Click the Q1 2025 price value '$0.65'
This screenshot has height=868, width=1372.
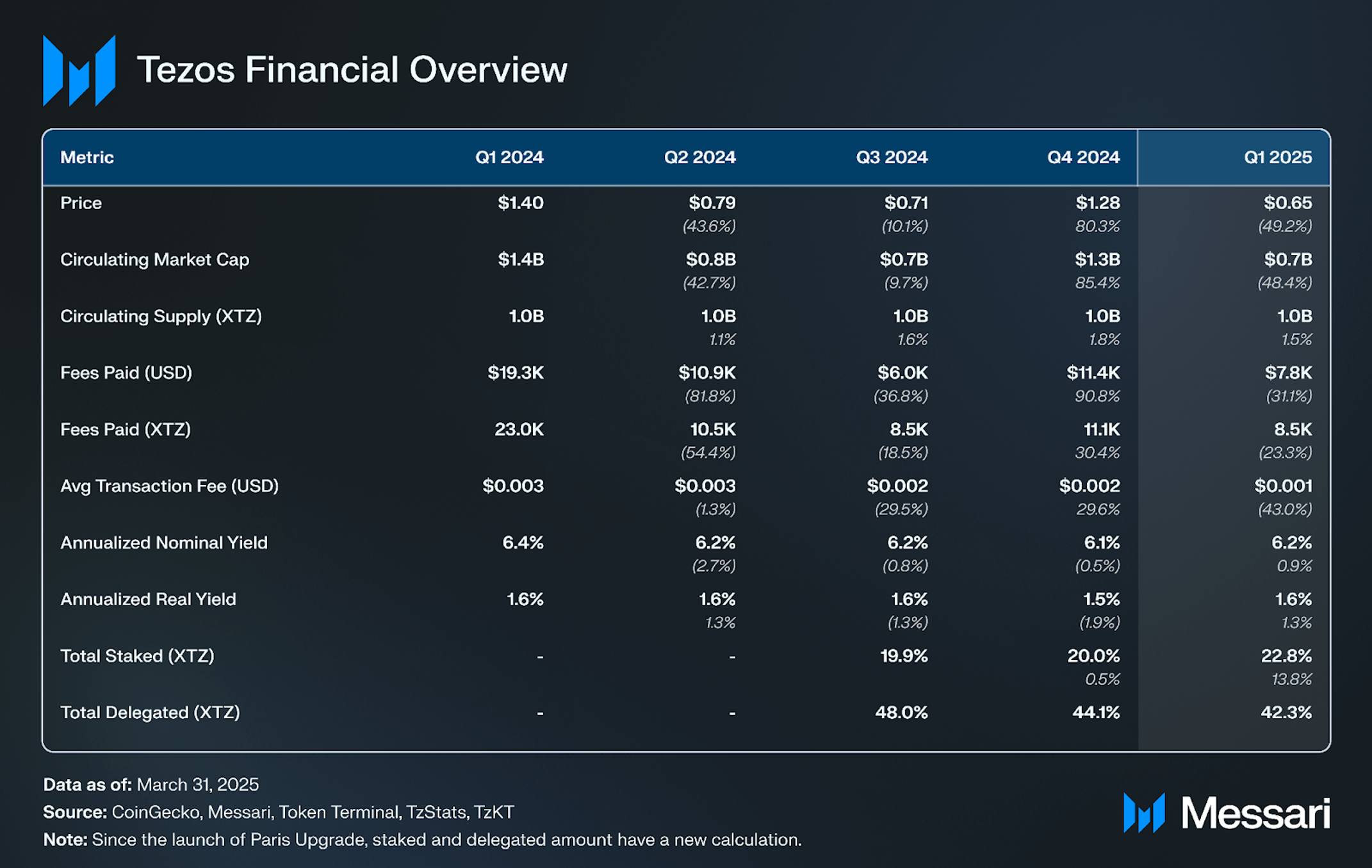[x=1288, y=203]
